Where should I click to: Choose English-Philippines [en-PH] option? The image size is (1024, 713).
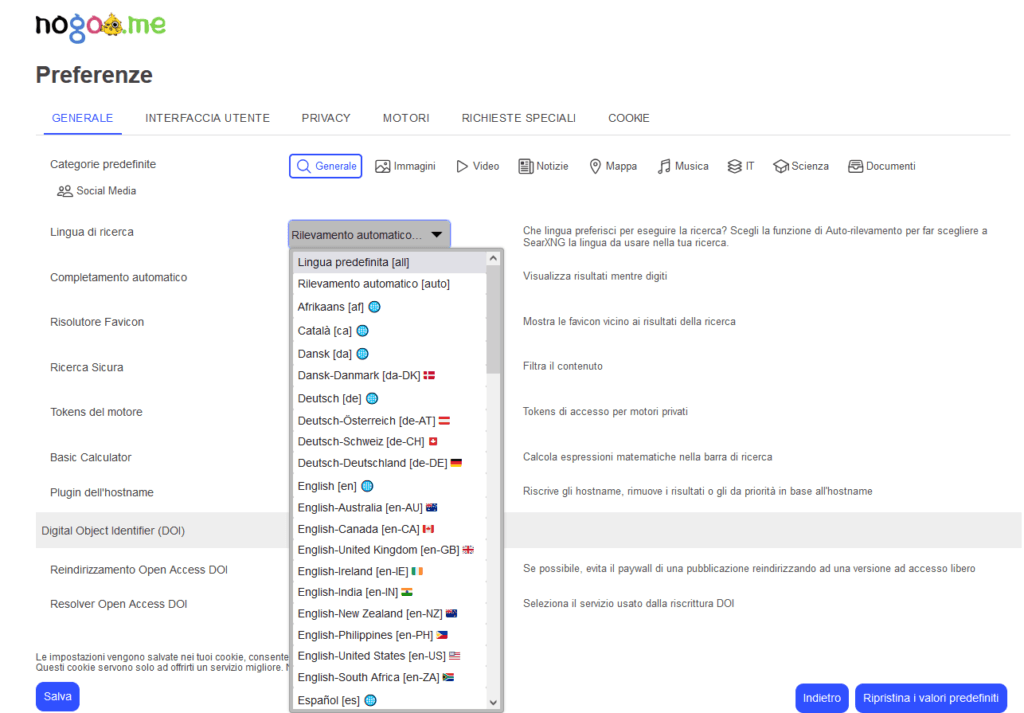click(389, 635)
